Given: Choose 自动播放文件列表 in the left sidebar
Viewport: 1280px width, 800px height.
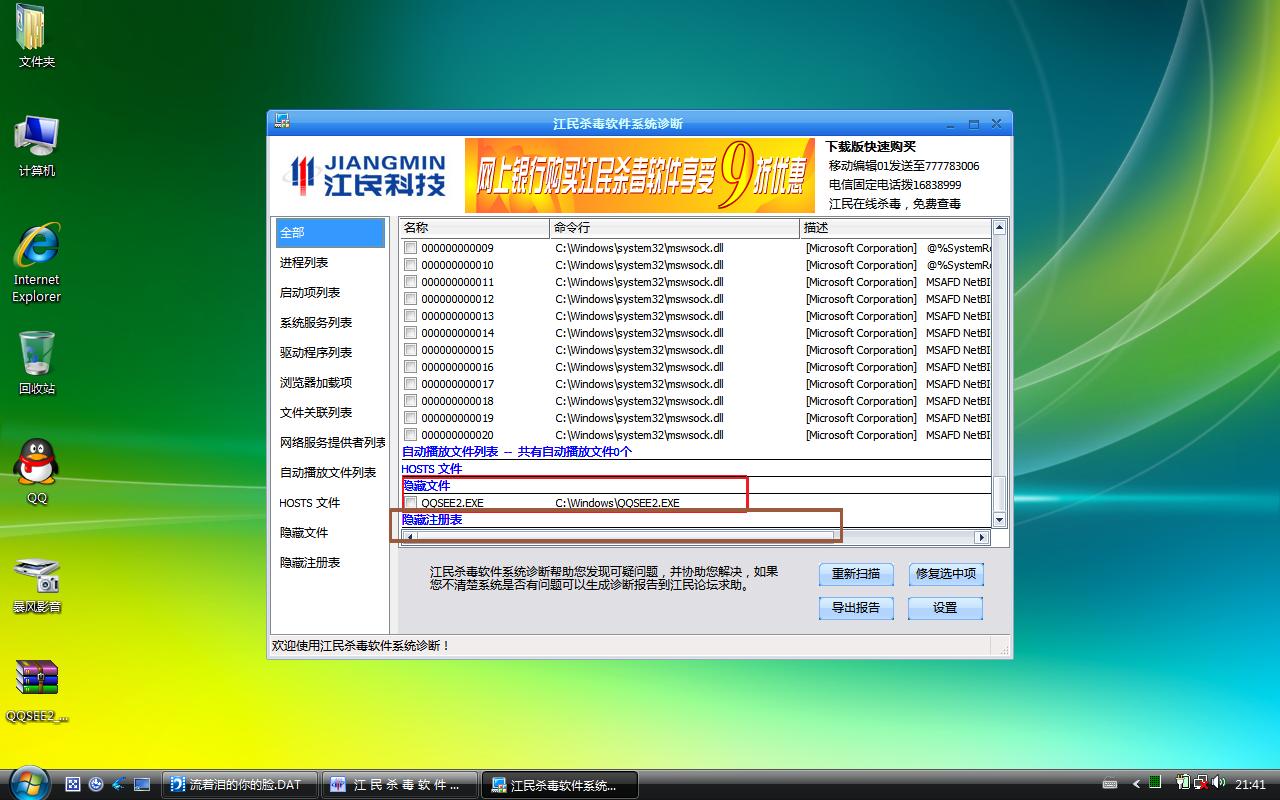Looking at the screenshot, I should (x=330, y=472).
